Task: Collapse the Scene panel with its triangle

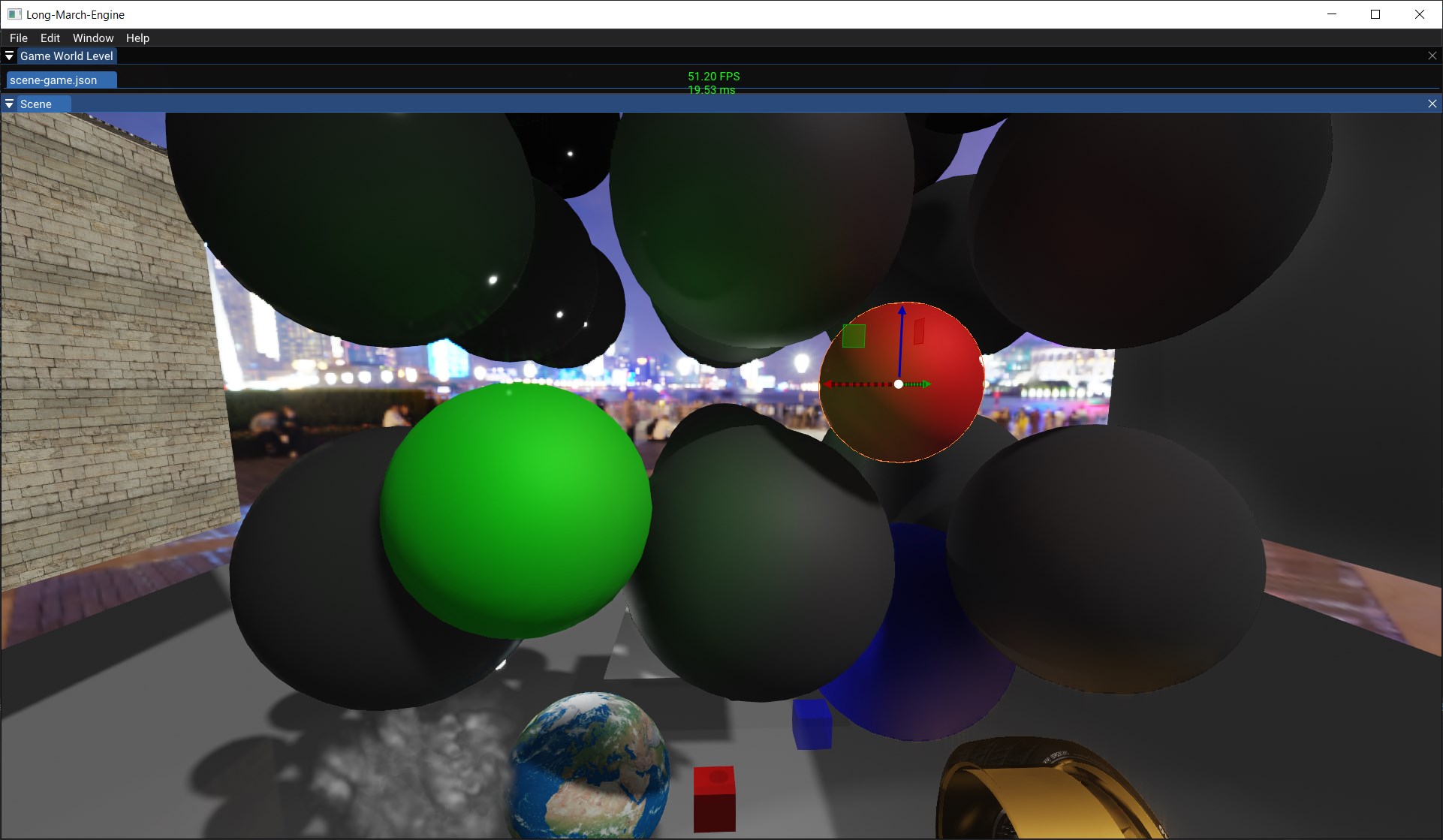Action: (x=9, y=104)
